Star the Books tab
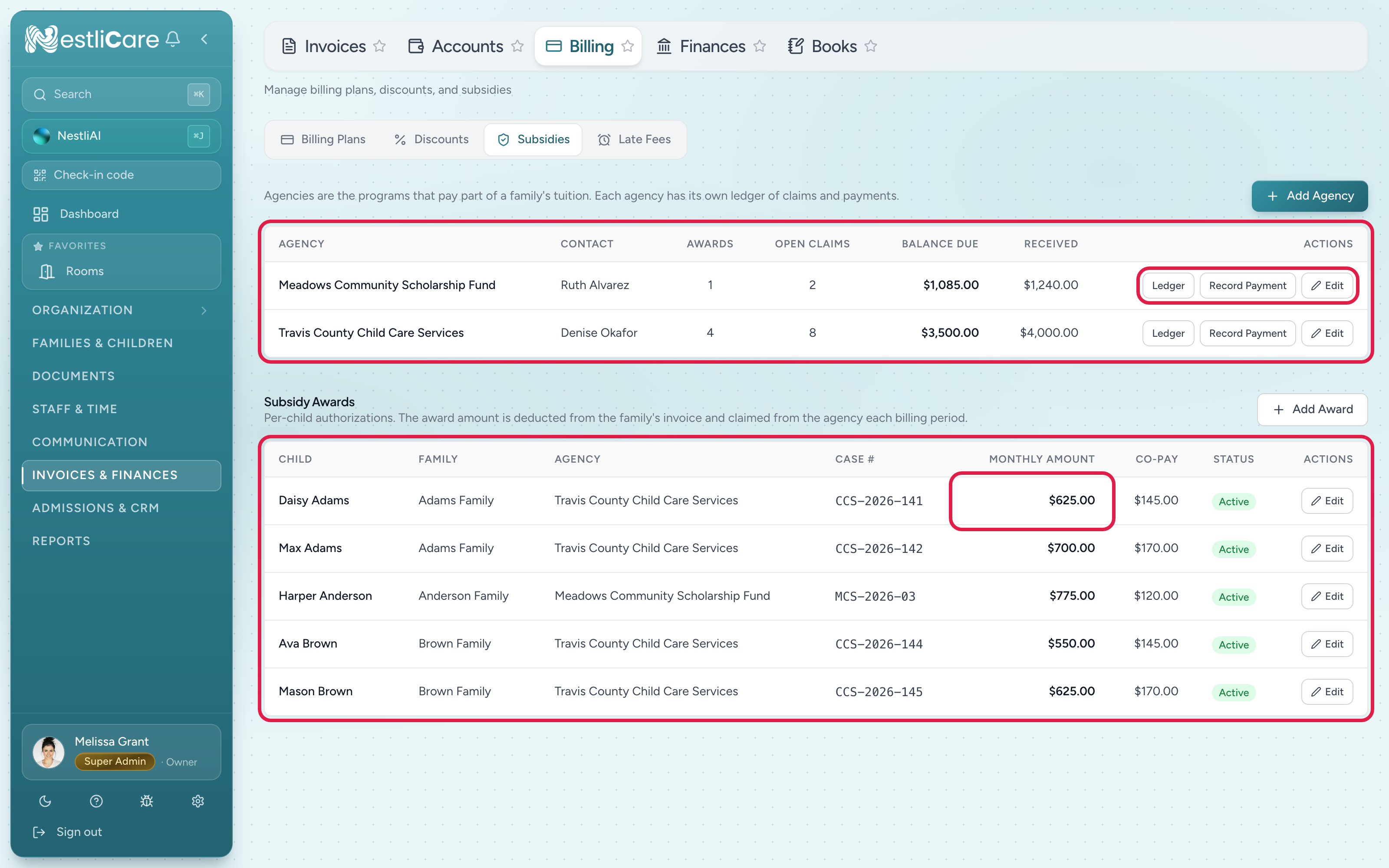This screenshot has width=1389, height=868. tap(871, 46)
